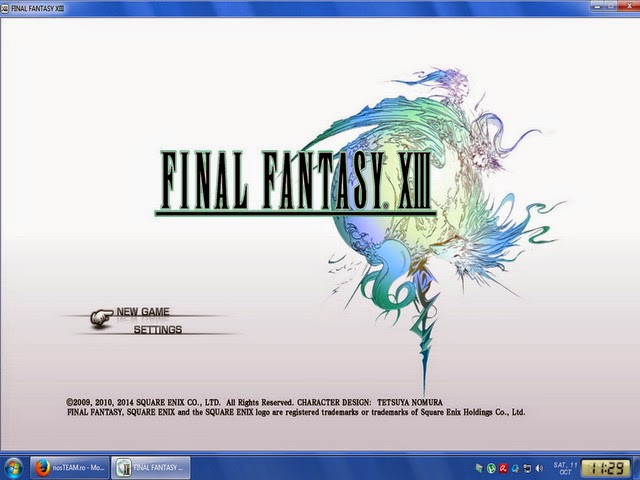Select the Final Fantasy XIII taskbar button

(x=151, y=468)
